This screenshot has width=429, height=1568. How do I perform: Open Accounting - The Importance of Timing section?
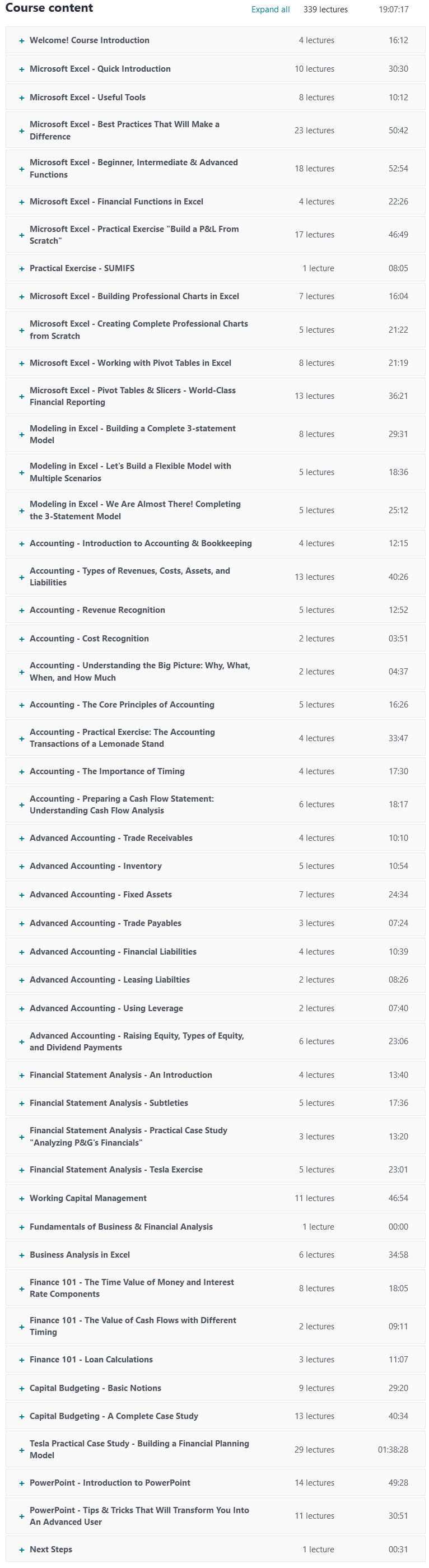coord(216,771)
